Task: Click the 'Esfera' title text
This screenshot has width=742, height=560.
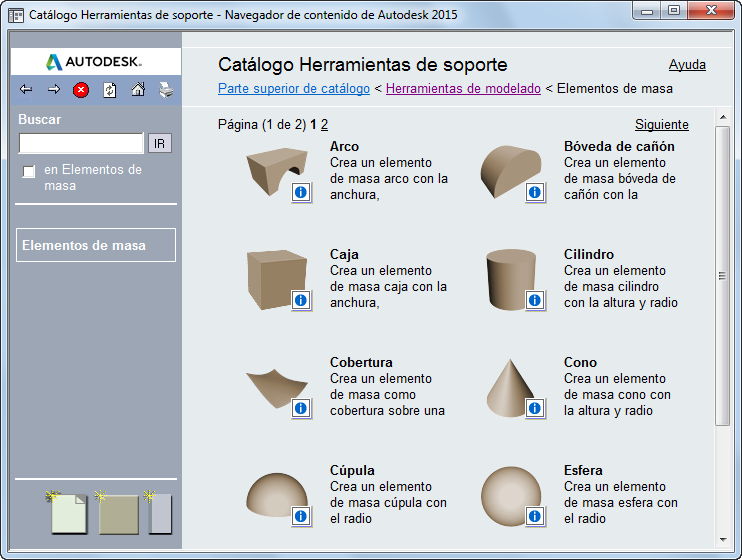Action: 583,471
